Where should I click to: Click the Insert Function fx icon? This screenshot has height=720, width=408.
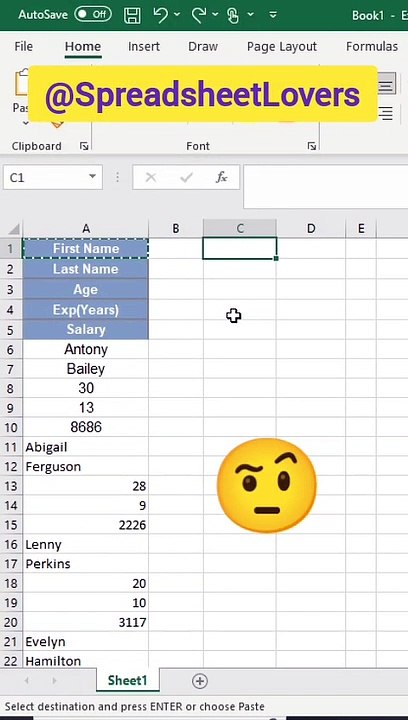point(221,177)
